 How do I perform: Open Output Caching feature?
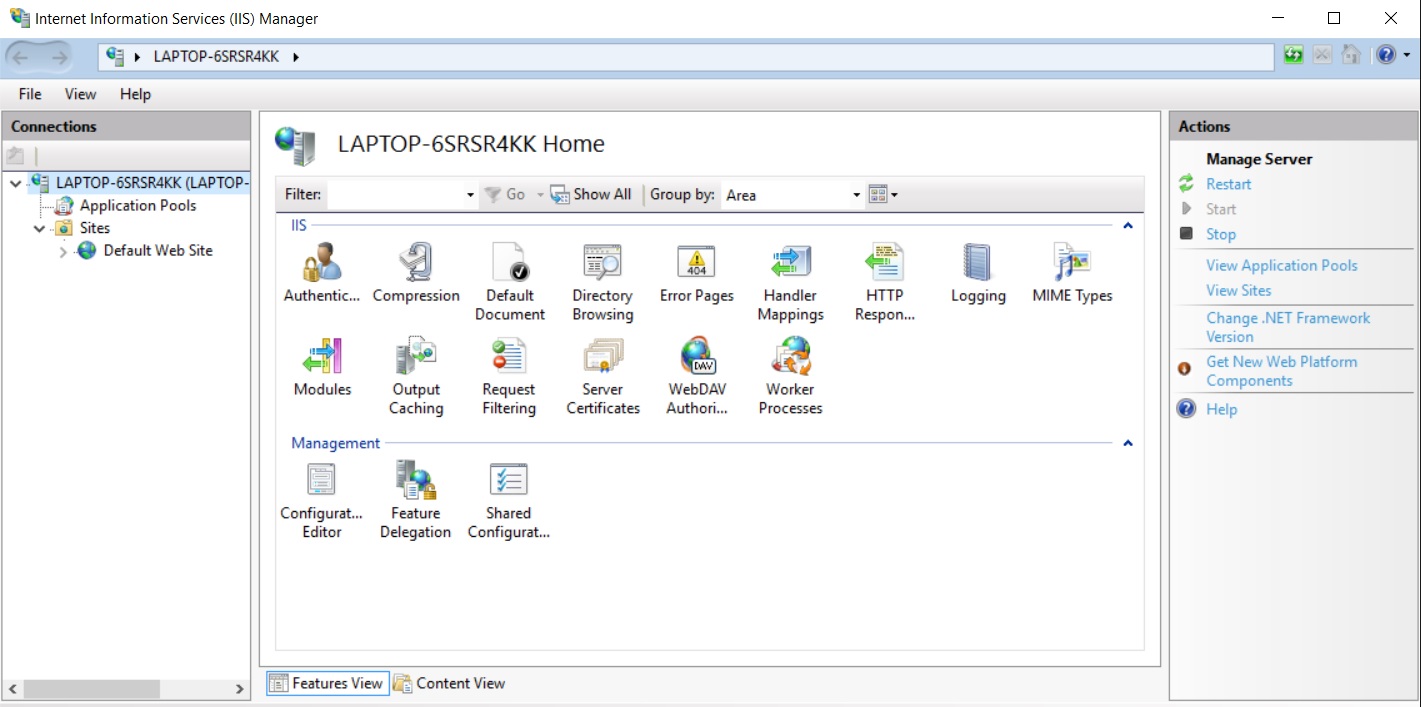[416, 375]
